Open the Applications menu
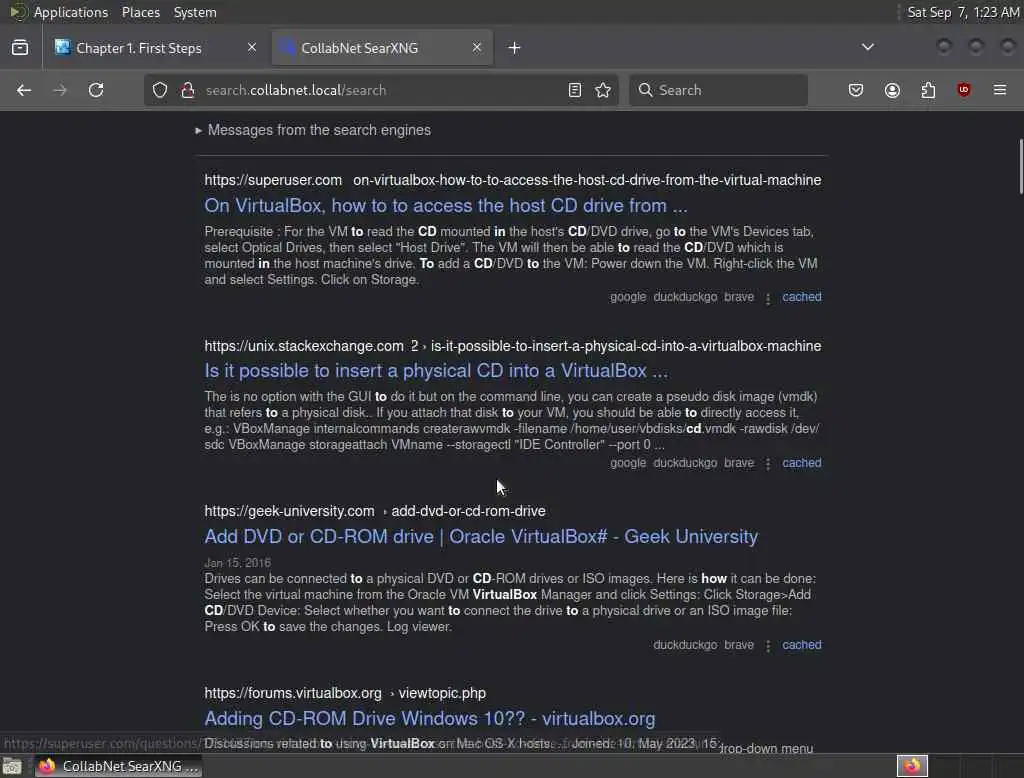 [71, 12]
